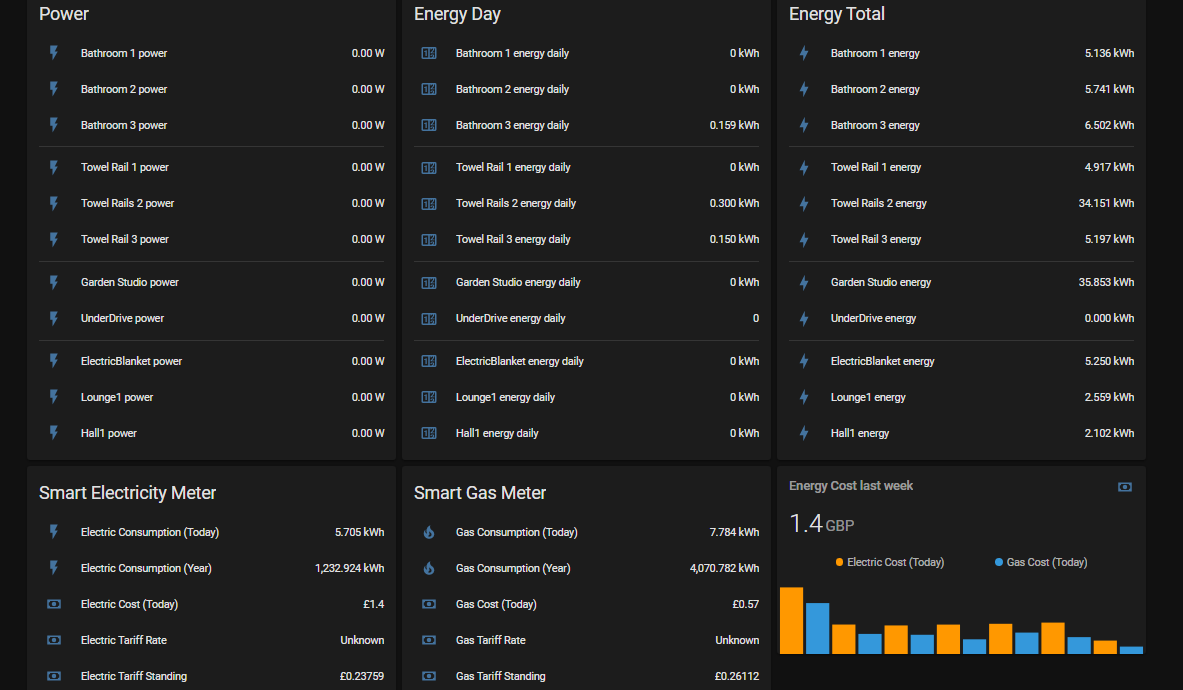Toggle the Gas Cost (Today) legend series
Viewport: 1183px width, 690px height.
point(1040,562)
